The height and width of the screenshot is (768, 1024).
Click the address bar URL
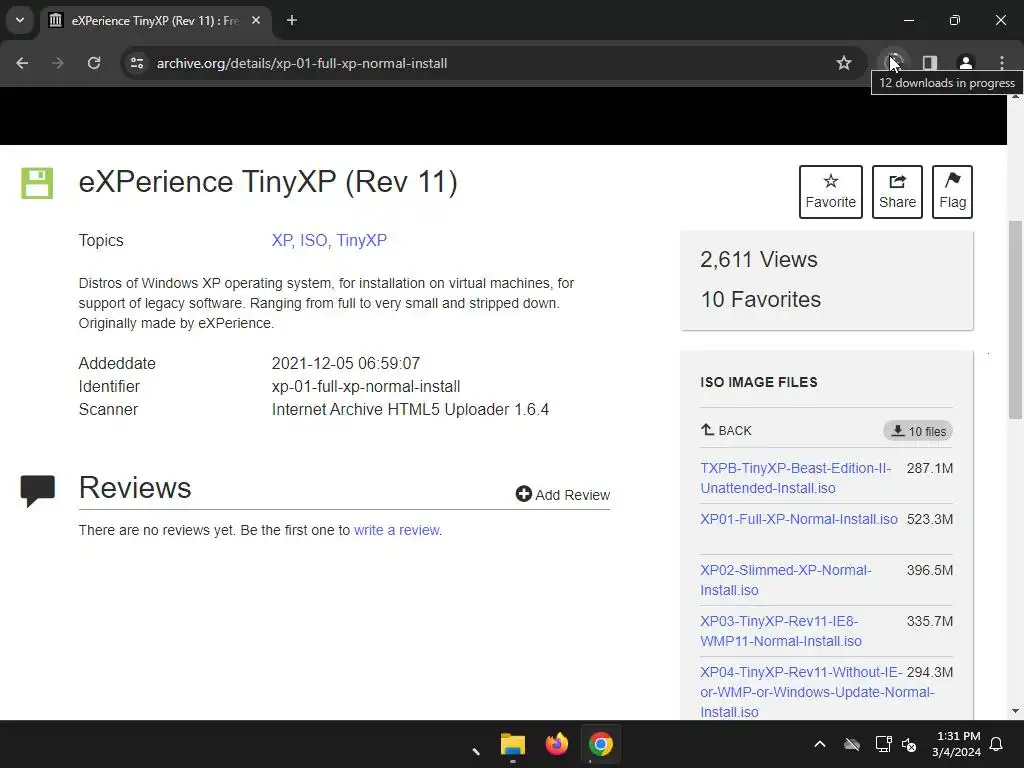pos(302,63)
